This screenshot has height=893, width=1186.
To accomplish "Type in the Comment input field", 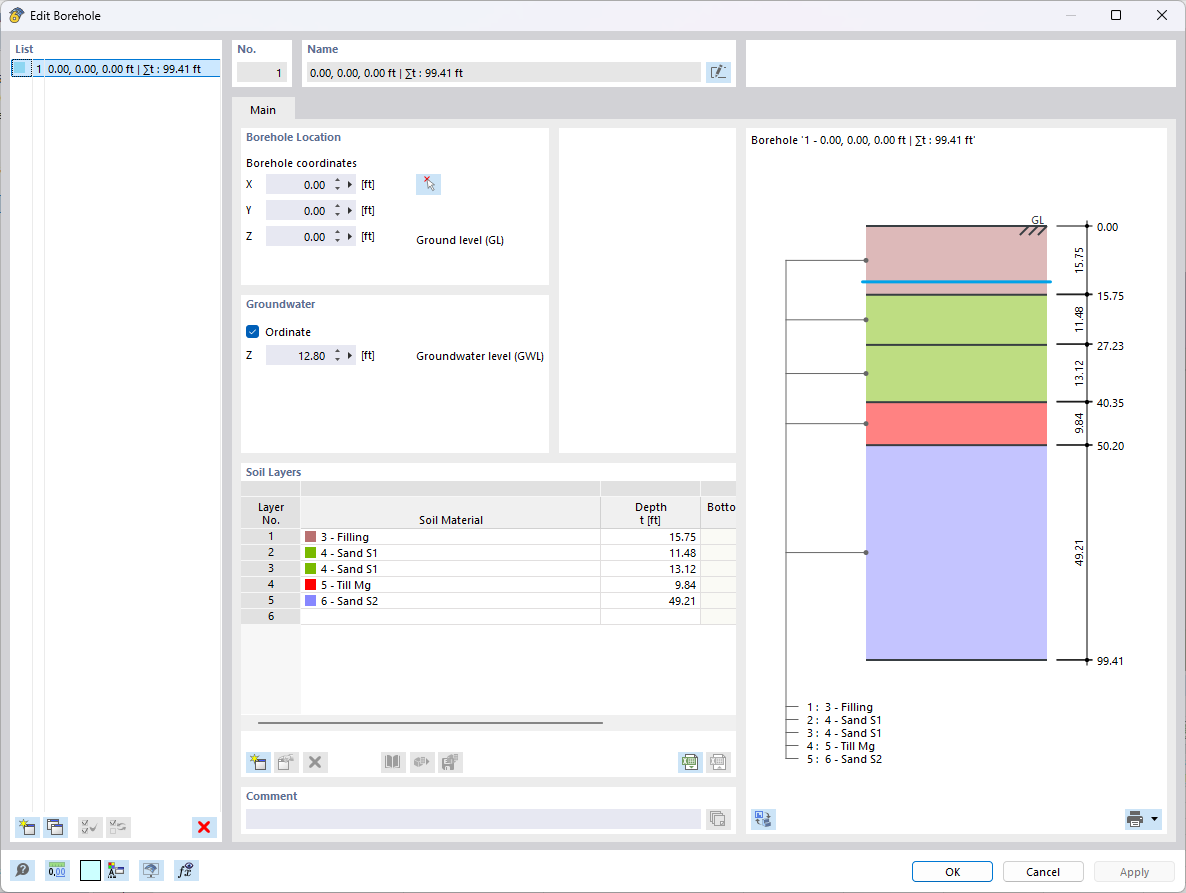I will [470, 819].
